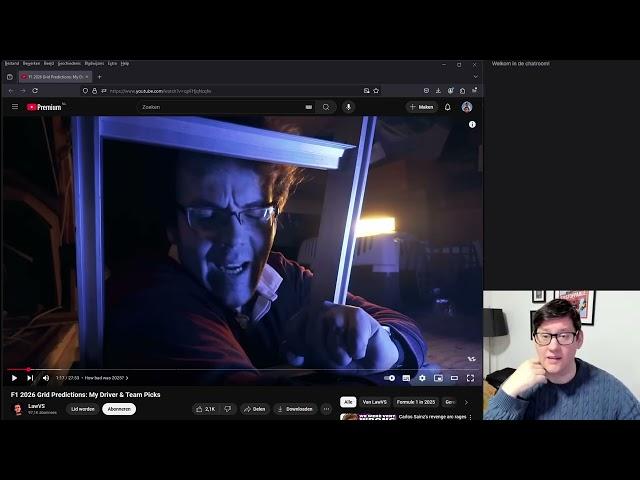
Task: Skip to the next video
Action: (x=30, y=378)
